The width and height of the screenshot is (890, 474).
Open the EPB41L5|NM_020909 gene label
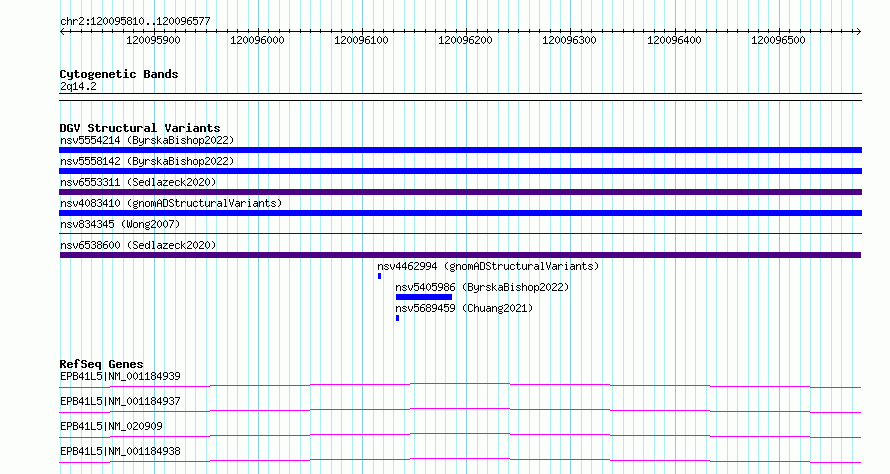point(111,426)
